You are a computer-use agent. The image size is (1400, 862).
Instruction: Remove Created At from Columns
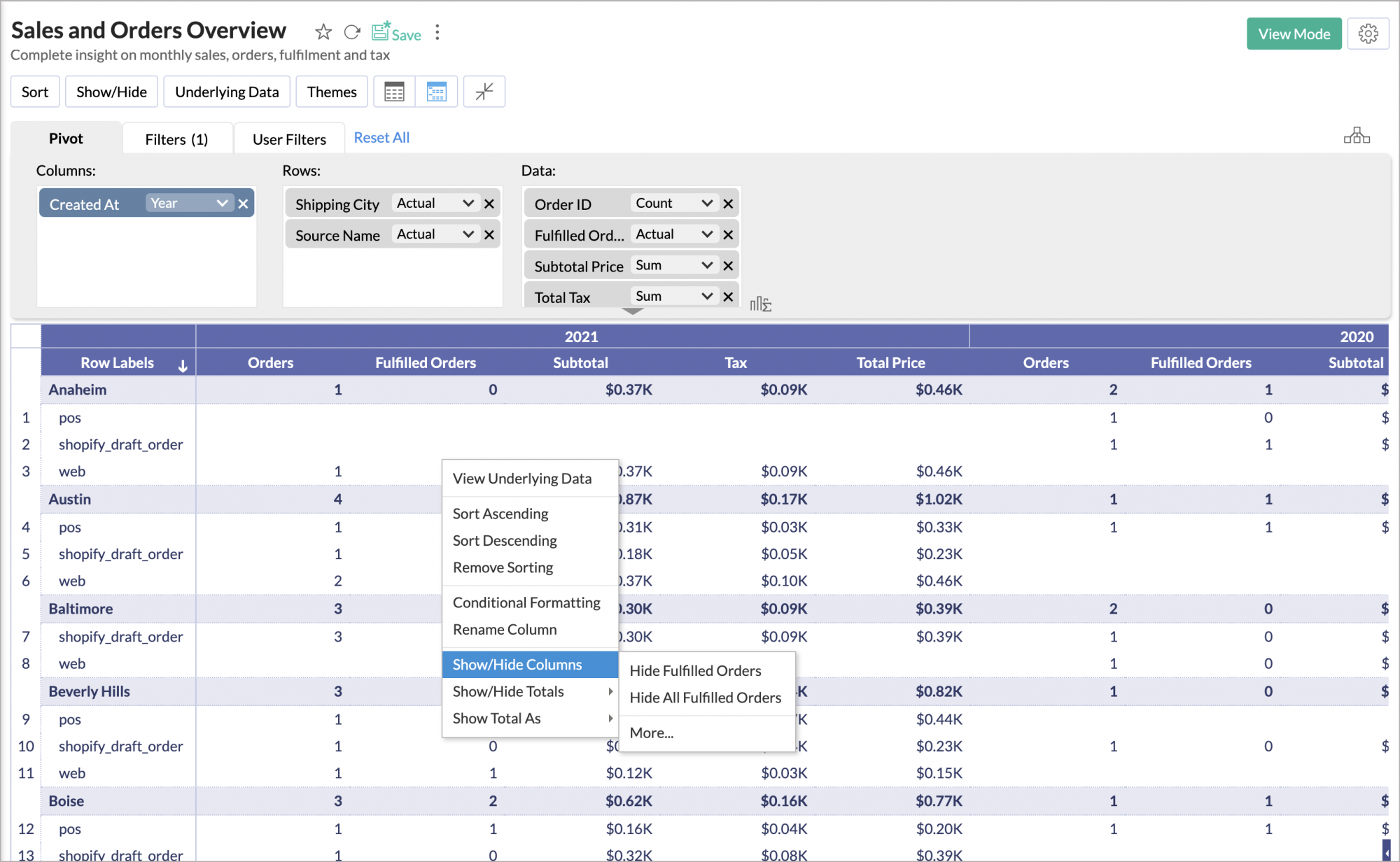click(x=244, y=204)
